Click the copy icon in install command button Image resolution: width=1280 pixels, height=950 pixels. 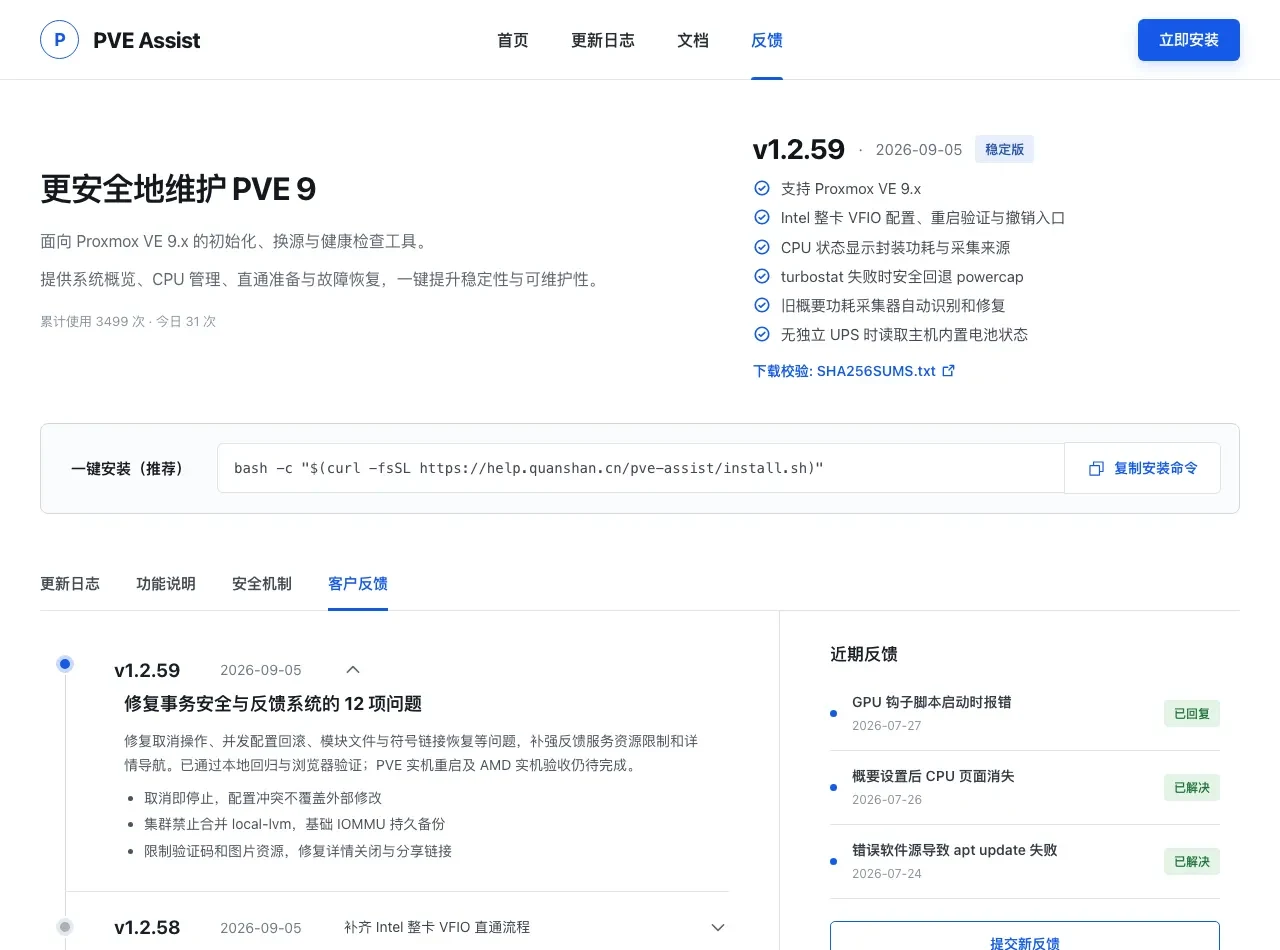1096,468
